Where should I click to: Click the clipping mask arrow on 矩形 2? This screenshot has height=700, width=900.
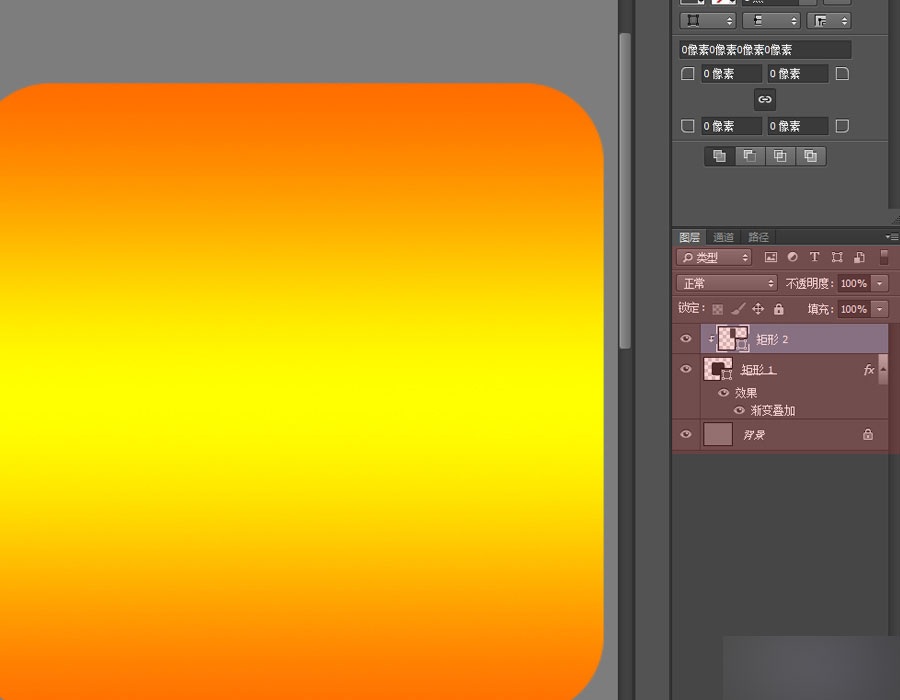pos(711,339)
